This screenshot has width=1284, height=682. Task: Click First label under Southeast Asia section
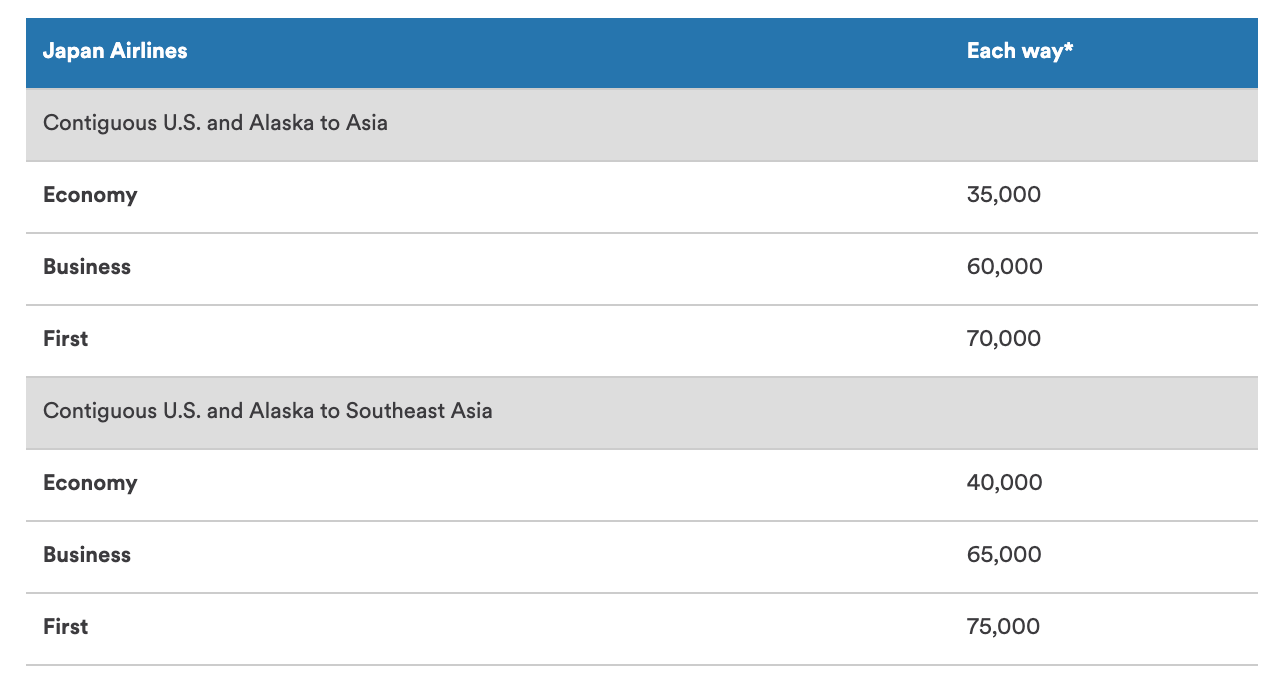pos(66,627)
